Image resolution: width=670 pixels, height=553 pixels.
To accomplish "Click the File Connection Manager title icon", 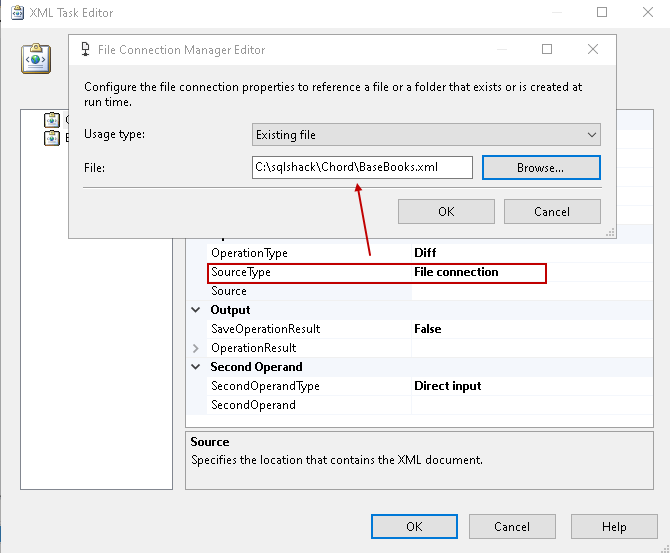I will pos(84,49).
